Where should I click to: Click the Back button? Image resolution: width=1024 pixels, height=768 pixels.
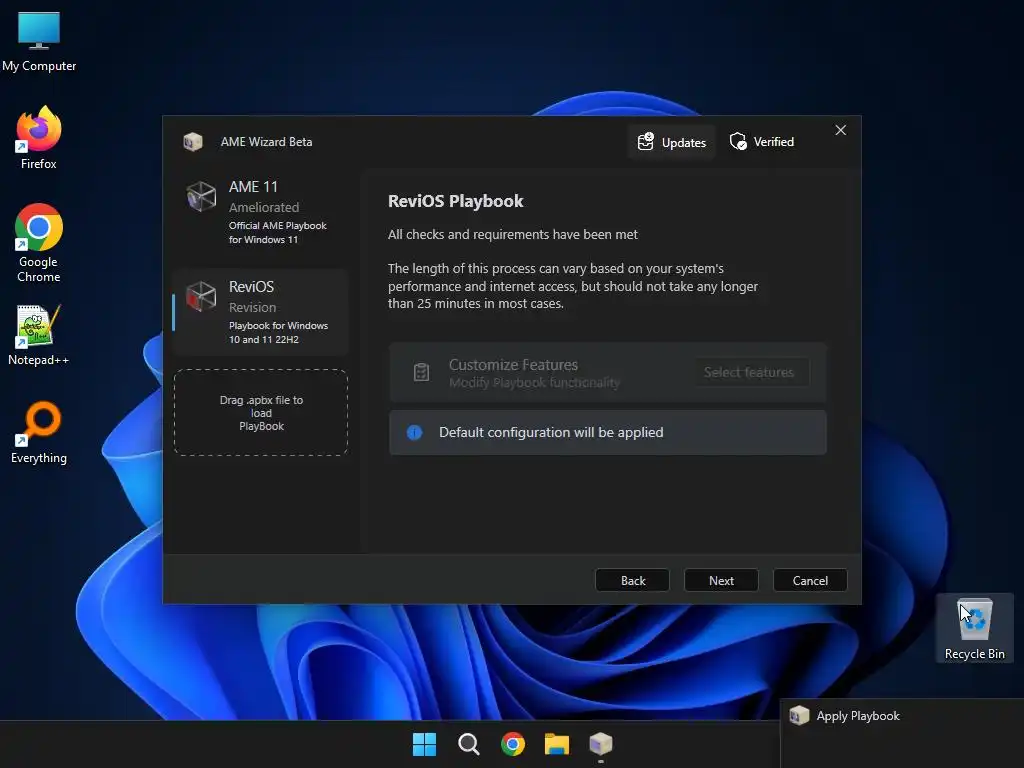click(632, 581)
